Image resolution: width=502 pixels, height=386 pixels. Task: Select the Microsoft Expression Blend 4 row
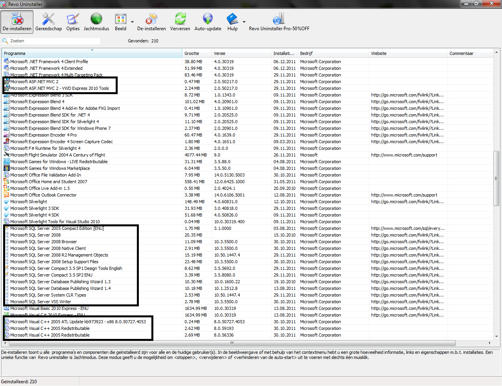pos(37,102)
